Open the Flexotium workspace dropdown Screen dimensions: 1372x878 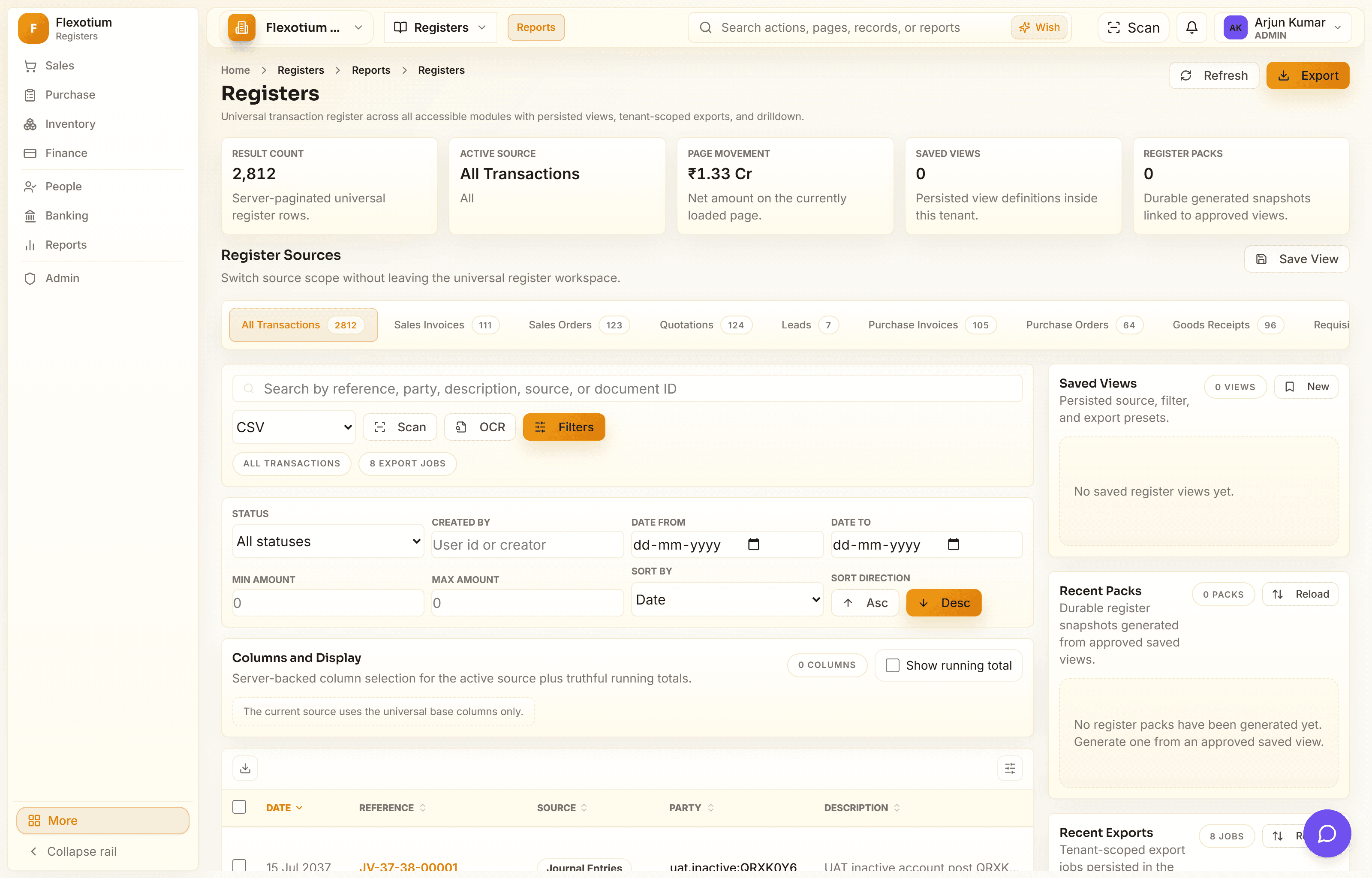[x=296, y=27]
